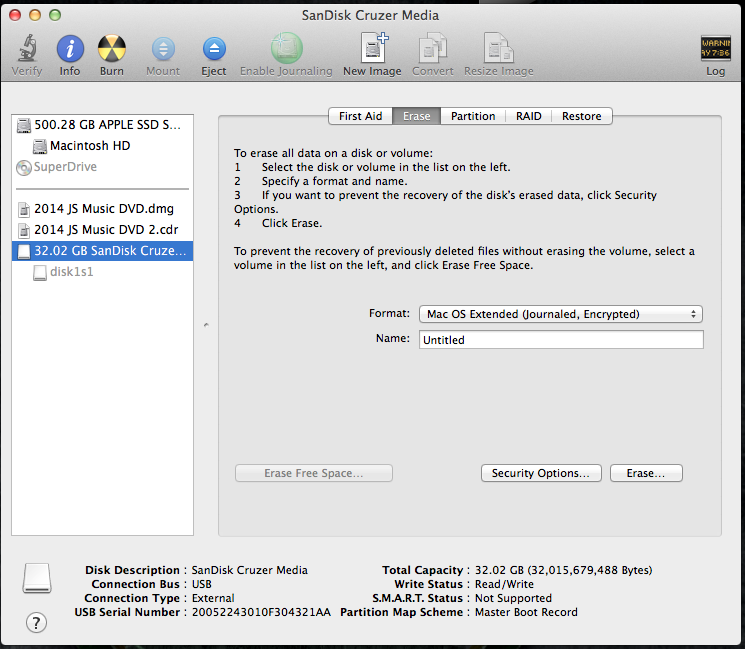Select the 500.28 GB APPLE SSD disk
The image size is (745, 649).
102,125
